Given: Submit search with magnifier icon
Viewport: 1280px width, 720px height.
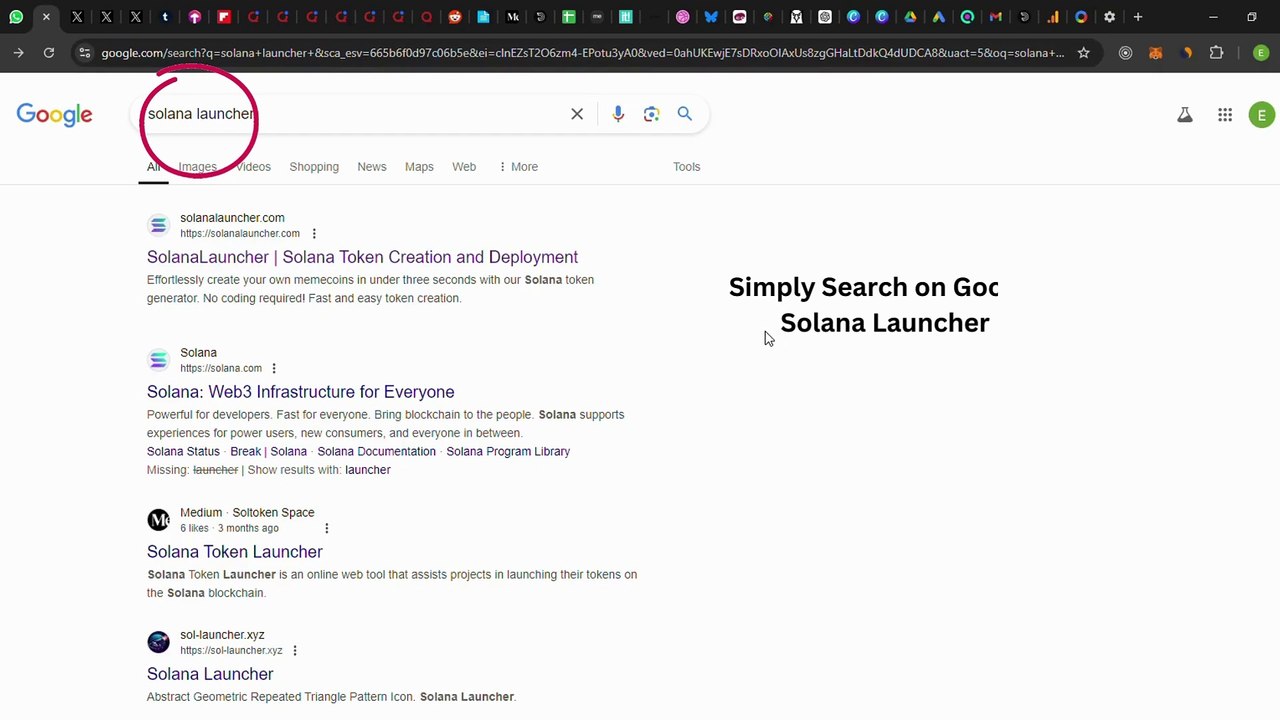Looking at the screenshot, I should click(x=685, y=114).
